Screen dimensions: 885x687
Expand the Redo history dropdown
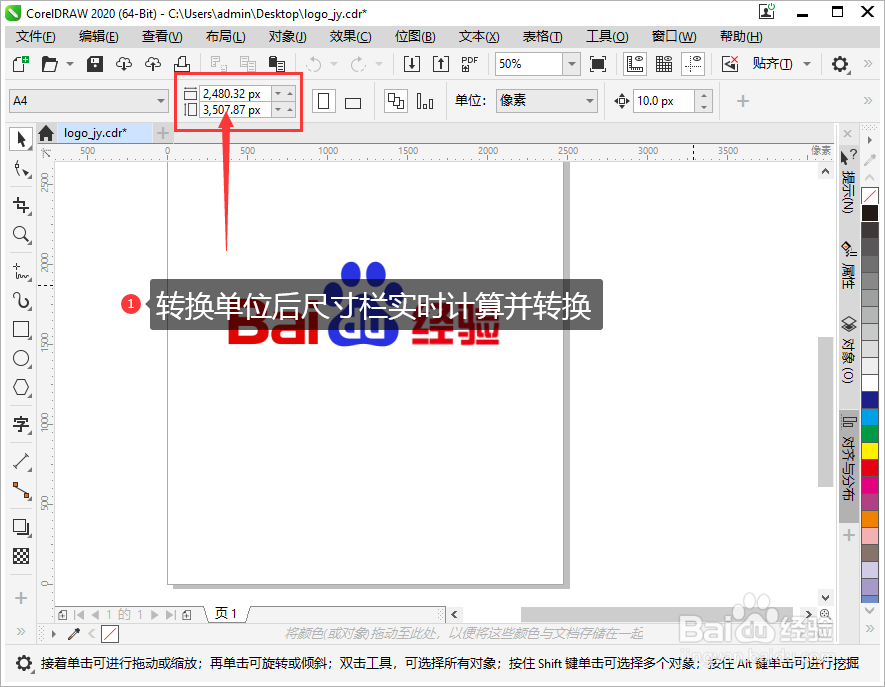pyautogui.click(x=379, y=64)
